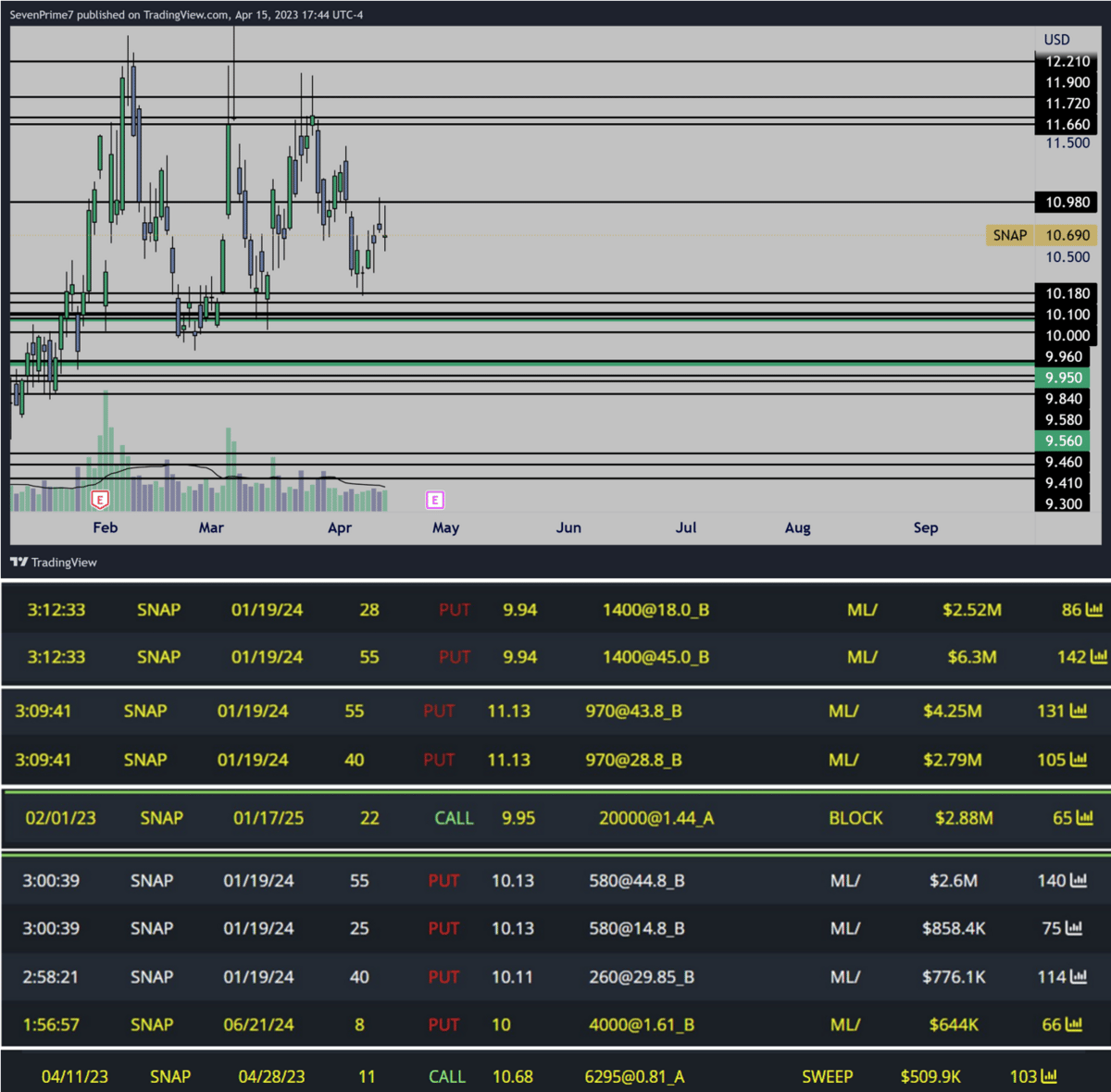Image resolution: width=1111 pixels, height=1092 pixels.
Task: Click the 9.300 price level label
Action: coord(1063,503)
